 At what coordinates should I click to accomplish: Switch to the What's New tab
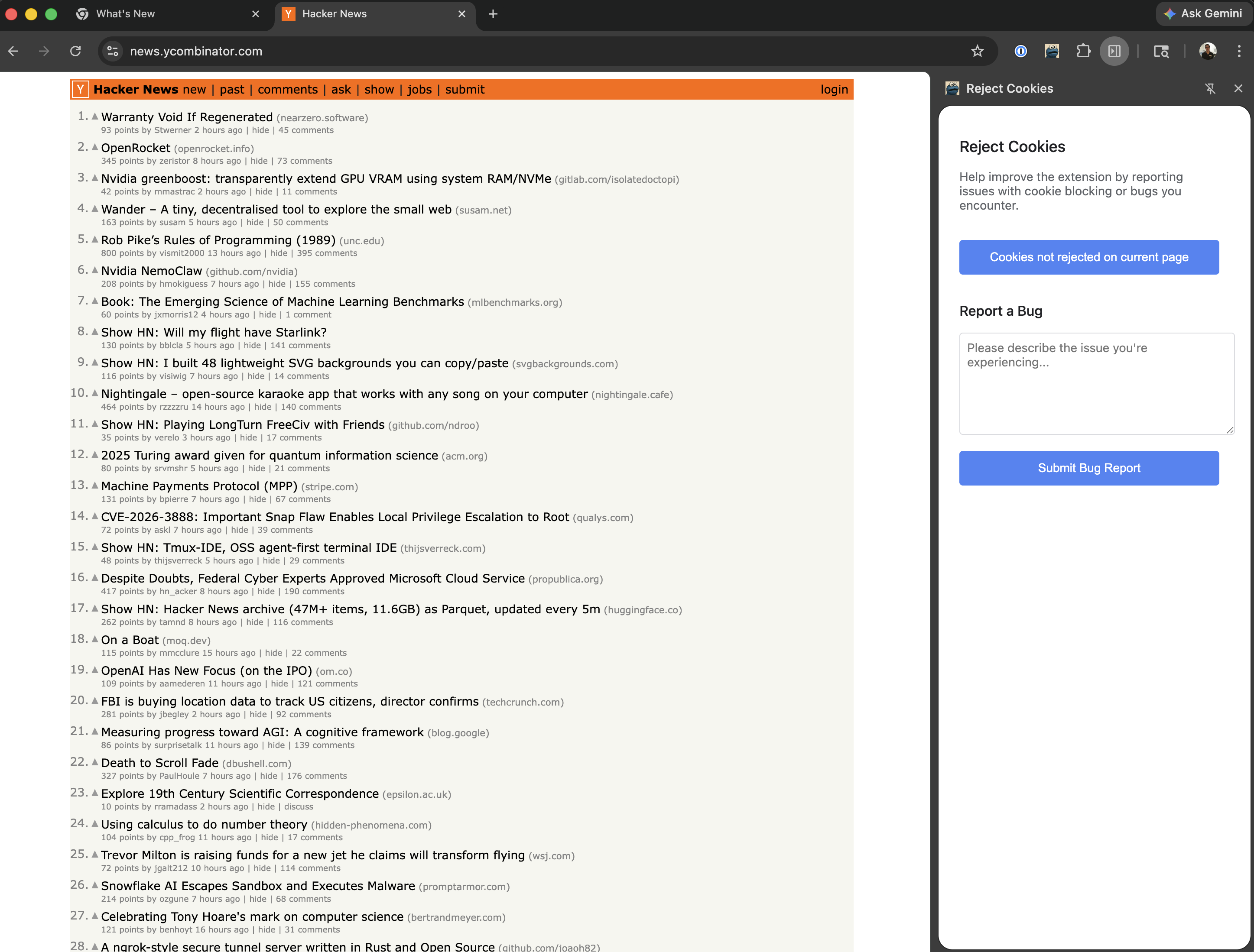click(x=125, y=13)
